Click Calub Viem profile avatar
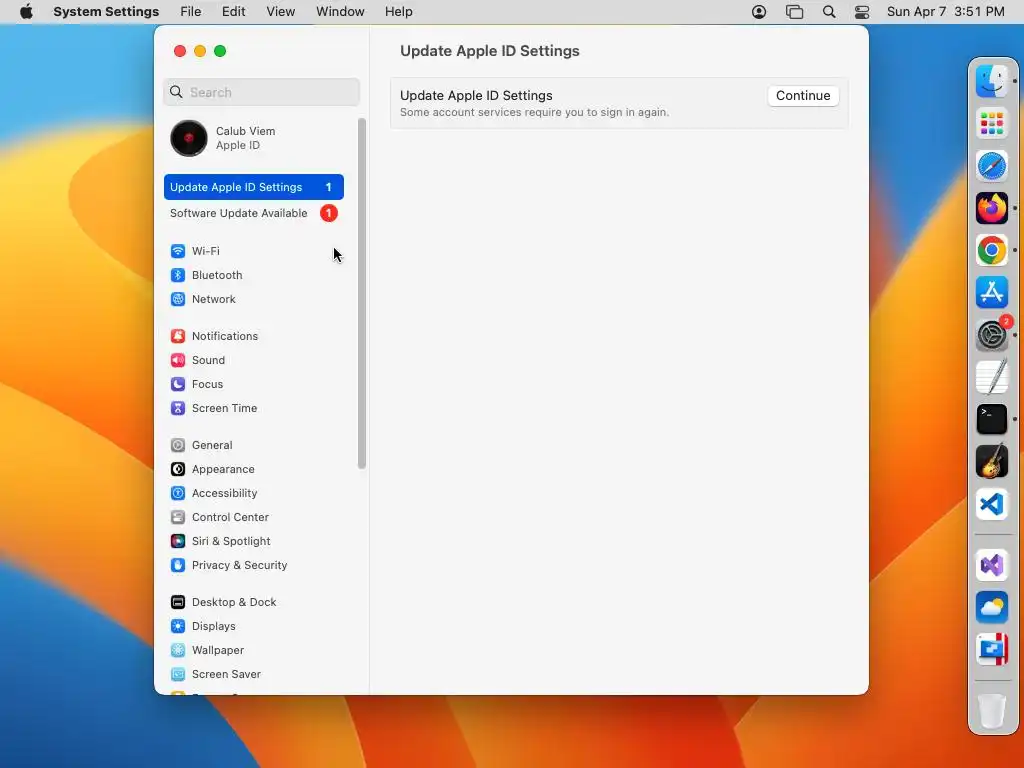 tap(189, 138)
